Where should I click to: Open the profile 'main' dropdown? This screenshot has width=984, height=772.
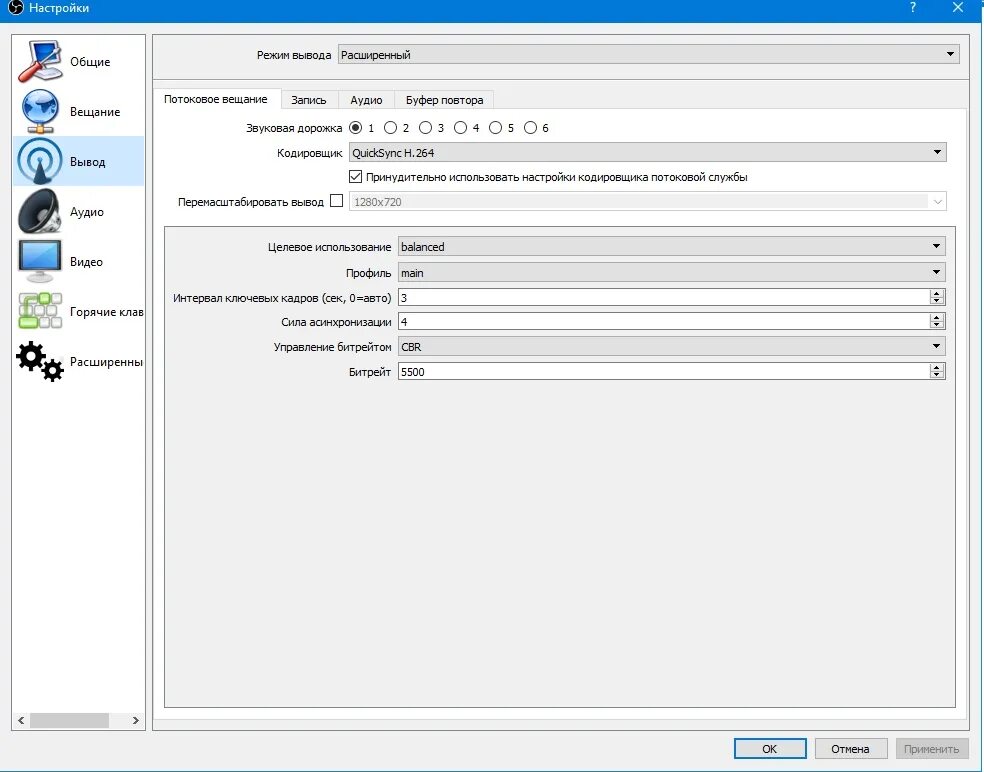[x=671, y=272]
